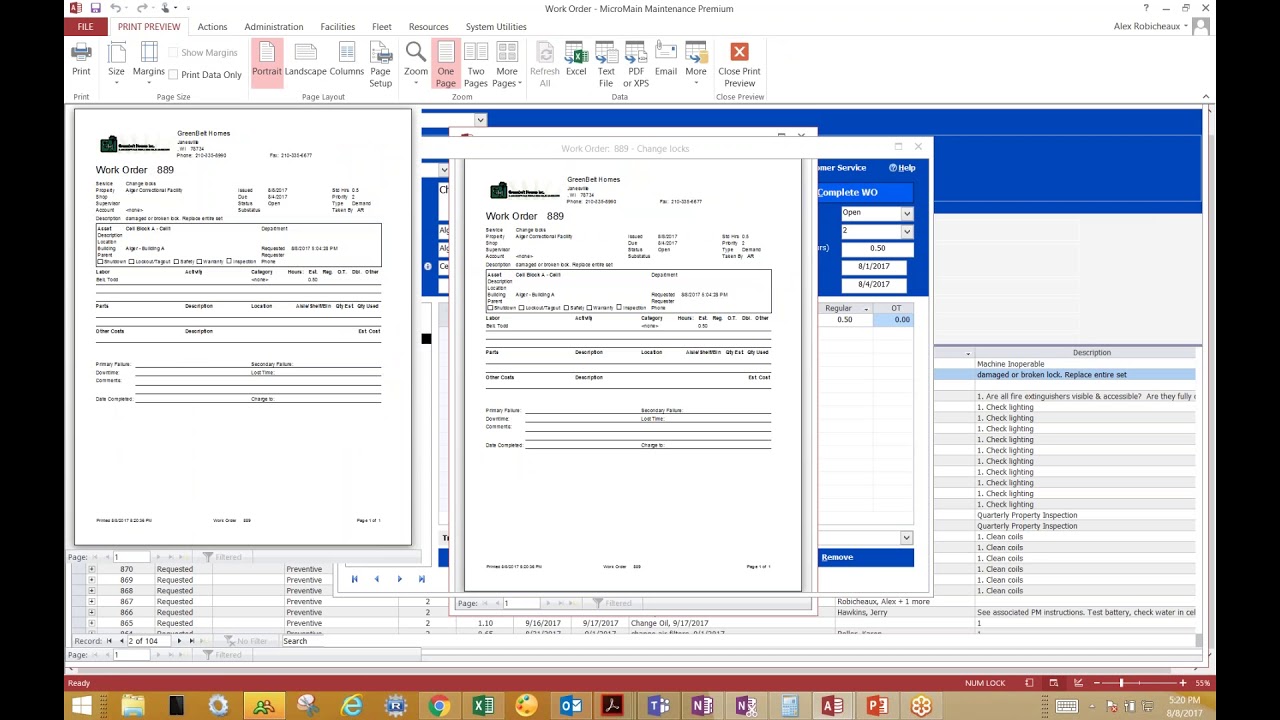Click the Undo arrow in the title bar

tap(116, 8)
